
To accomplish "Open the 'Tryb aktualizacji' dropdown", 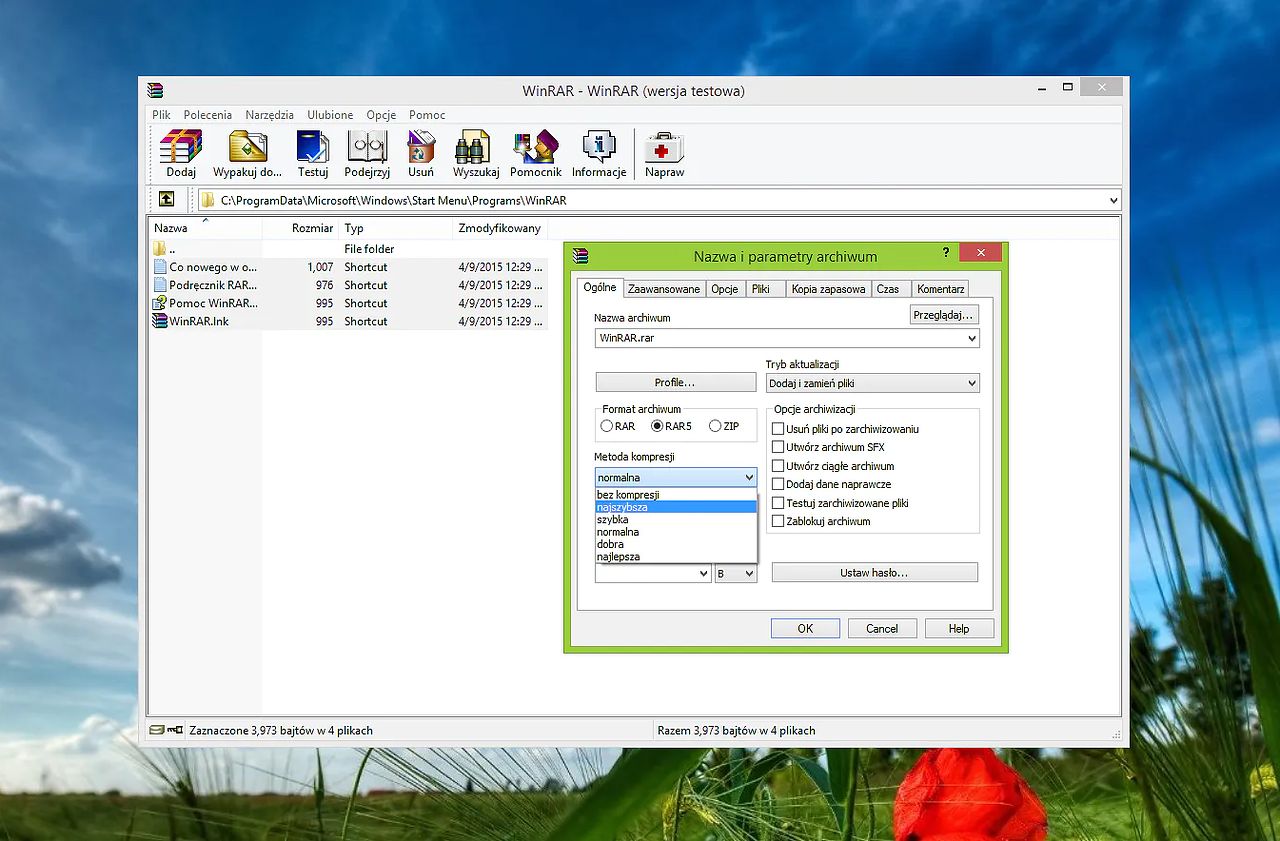I will pyautogui.click(x=972, y=383).
